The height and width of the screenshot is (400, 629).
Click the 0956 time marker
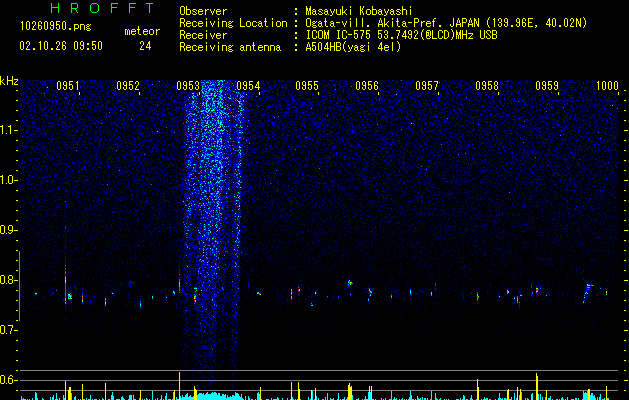367,86
